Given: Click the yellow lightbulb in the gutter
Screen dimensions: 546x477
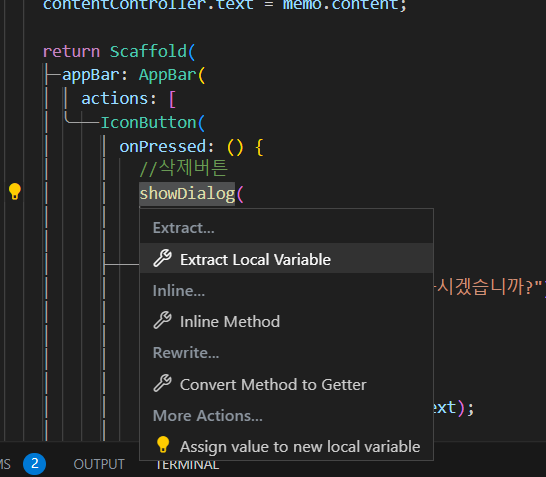Looking at the screenshot, I should click(x=15, y=191).
